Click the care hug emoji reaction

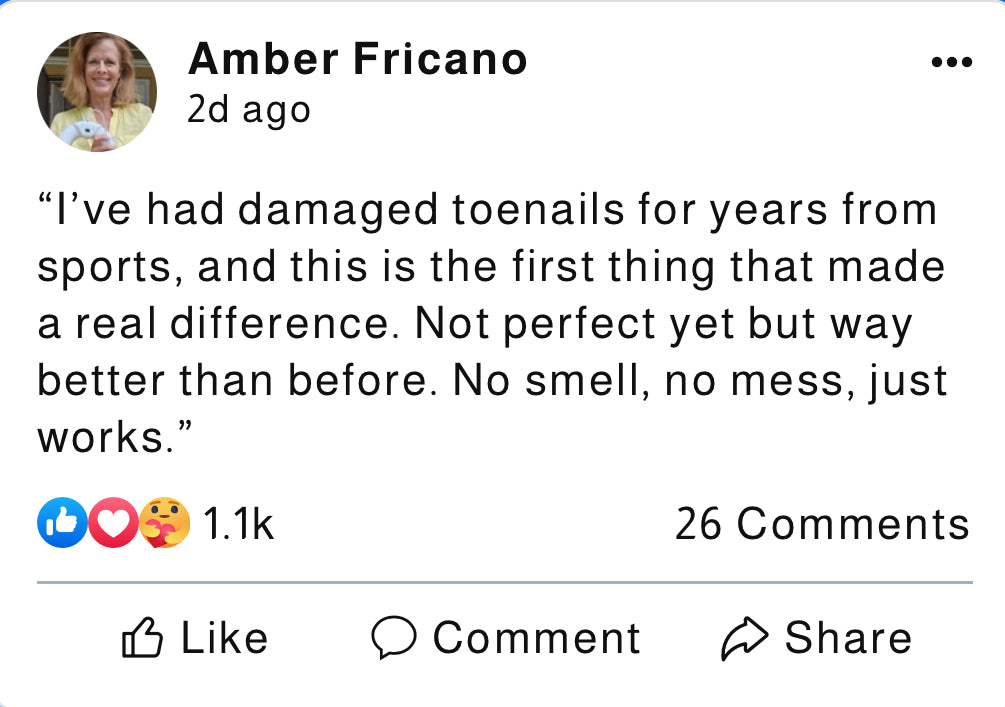coord(165,522)
